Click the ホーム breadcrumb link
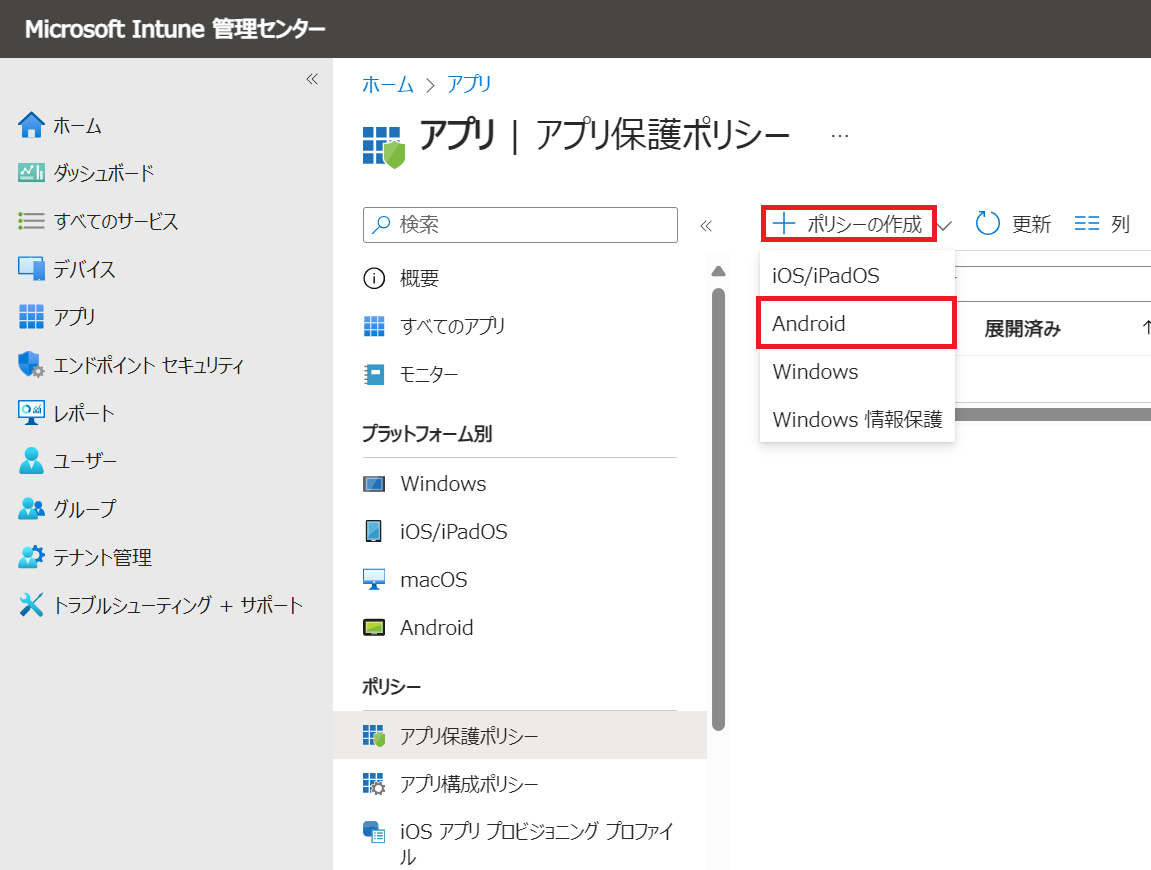This screenshot has height=870, width=1151. (x=388, y=84)
